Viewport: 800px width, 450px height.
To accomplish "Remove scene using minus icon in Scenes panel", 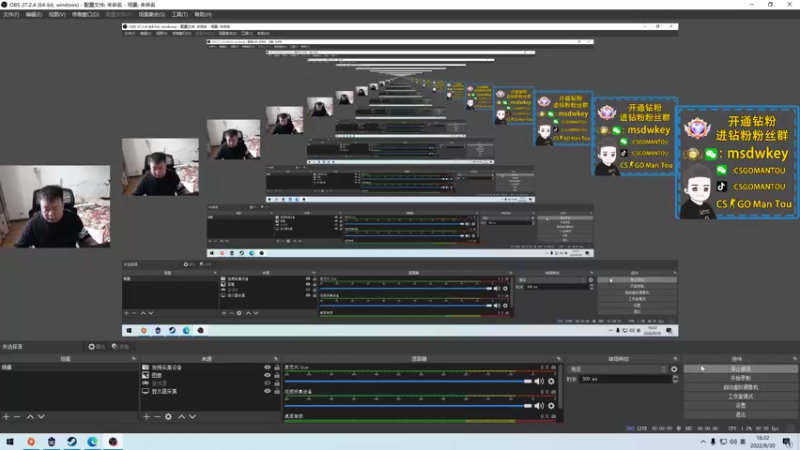I will pyautogui.click(x=17, y=417).
